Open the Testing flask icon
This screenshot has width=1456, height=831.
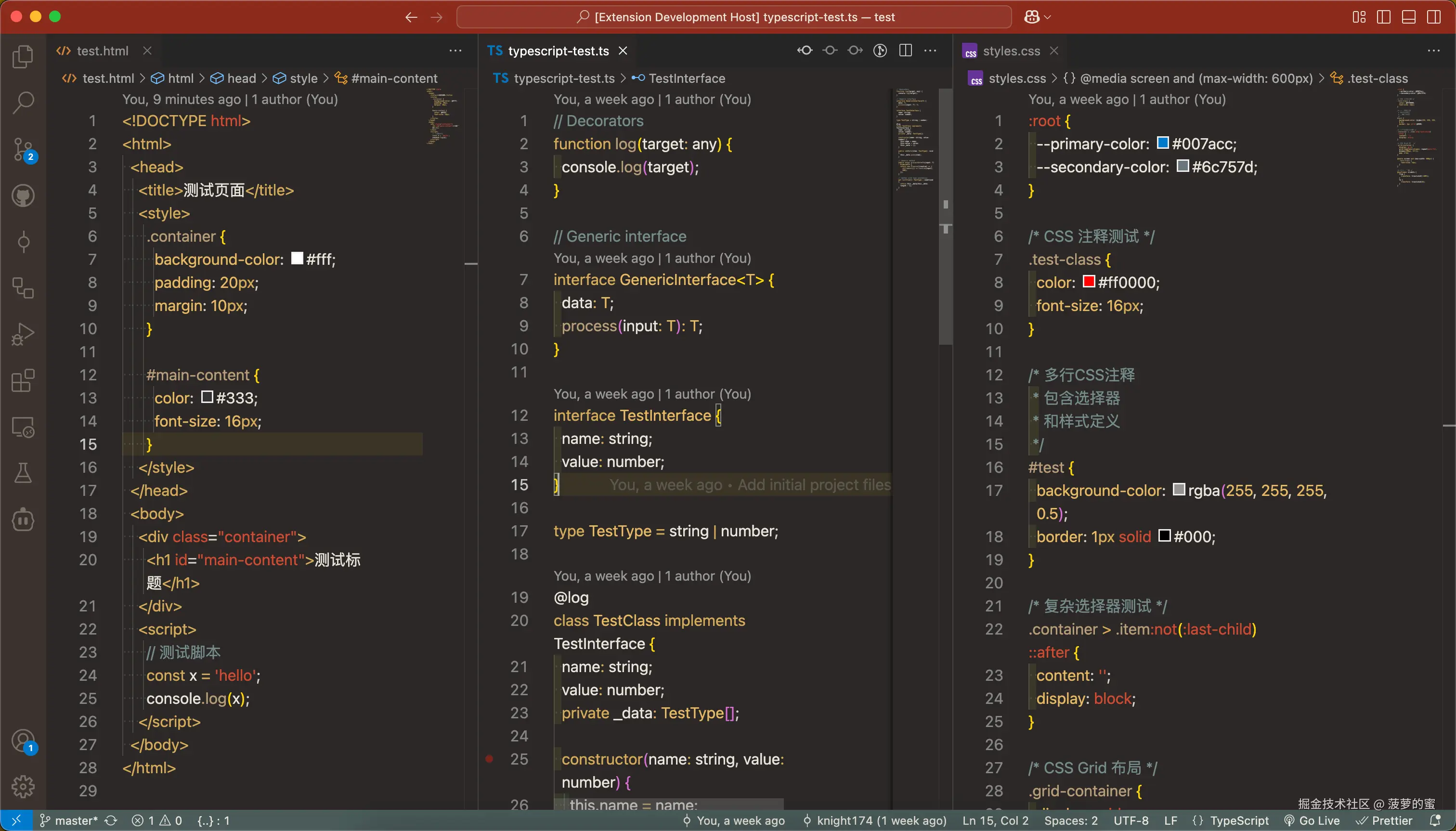(x=23, y=473)
